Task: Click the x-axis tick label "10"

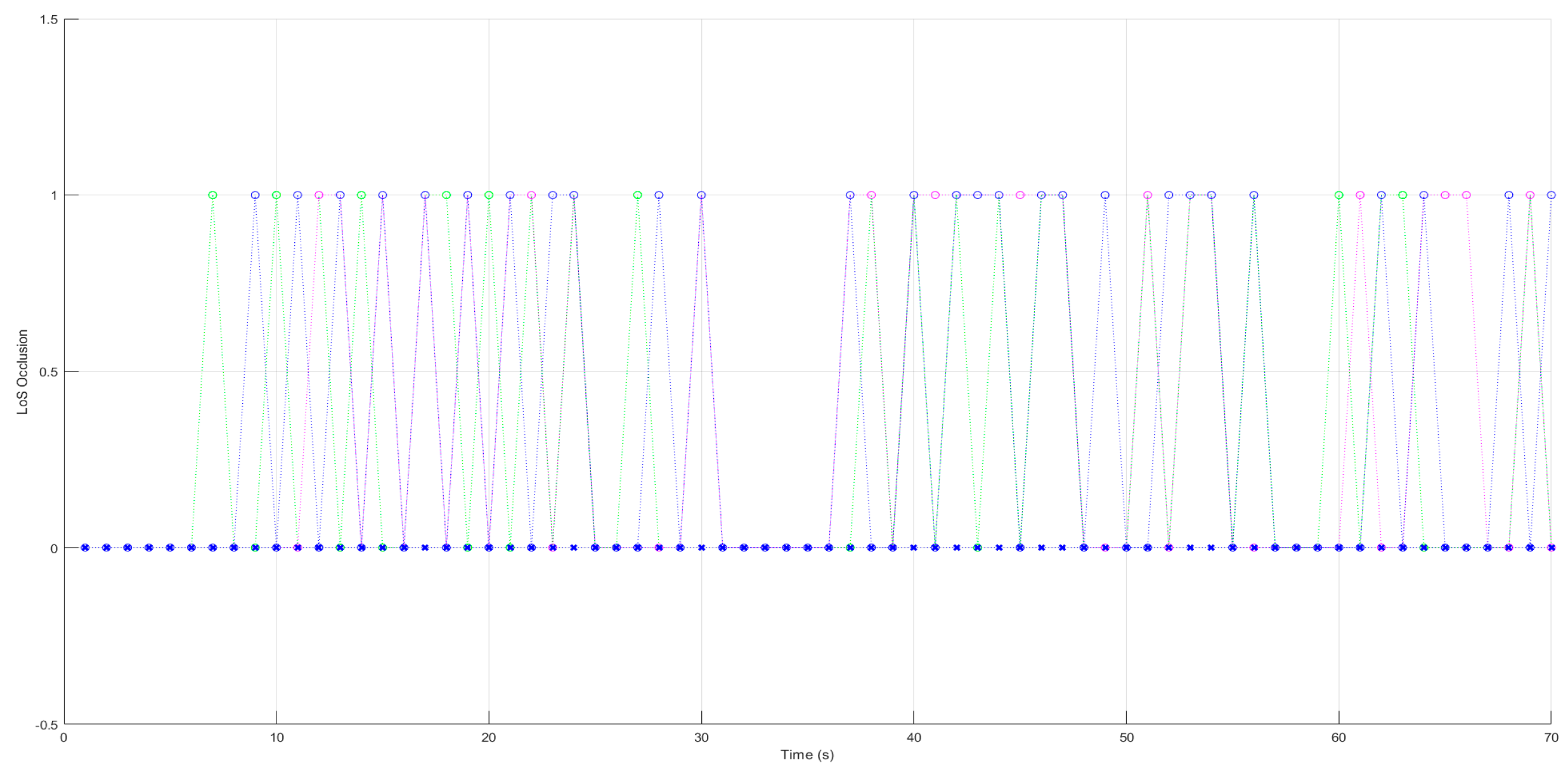Action: 276,737
